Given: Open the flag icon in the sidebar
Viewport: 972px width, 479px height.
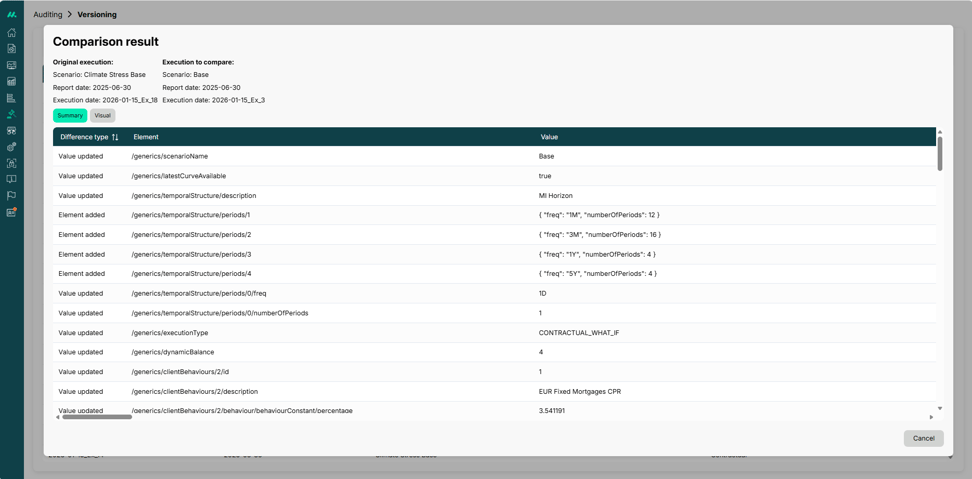Looking at the screenshot, I should tap(11, 196).
